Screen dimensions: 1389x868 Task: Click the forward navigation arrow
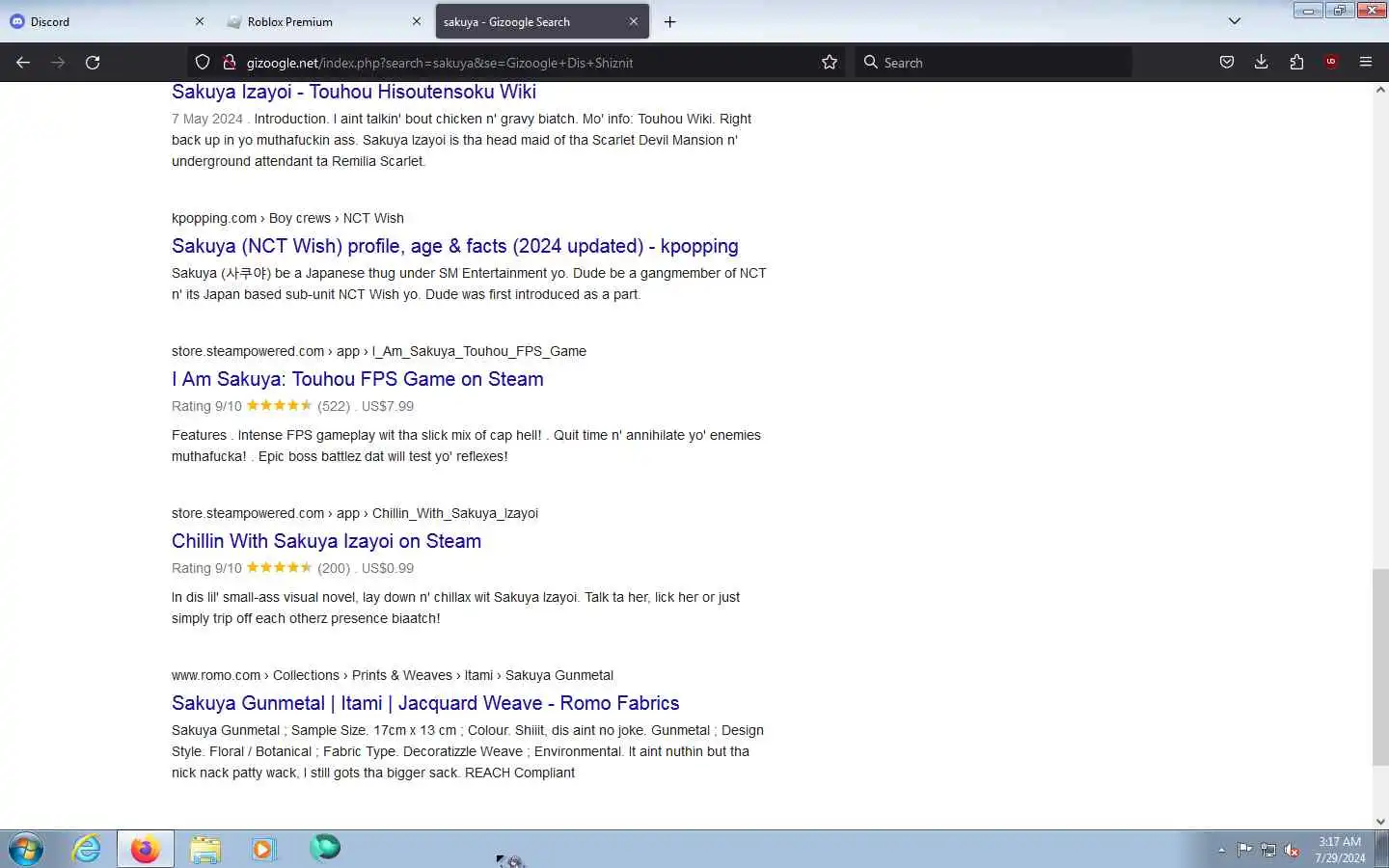[58, 63]
